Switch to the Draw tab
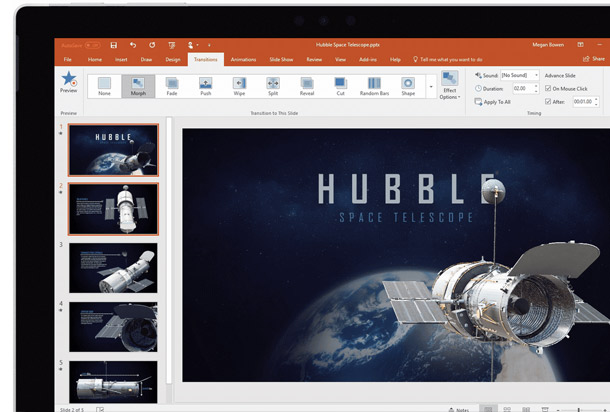Viewport: 610px width, 412px height. (146, 60)
